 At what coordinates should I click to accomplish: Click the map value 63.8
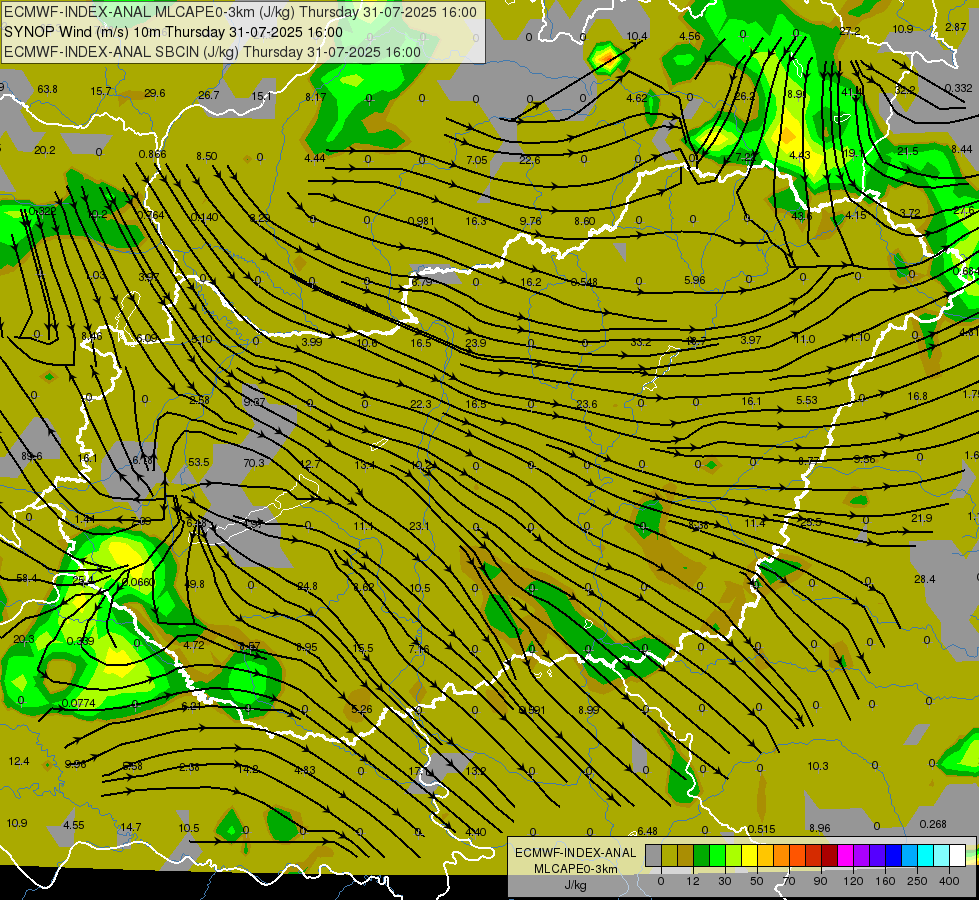coord(47,89)
